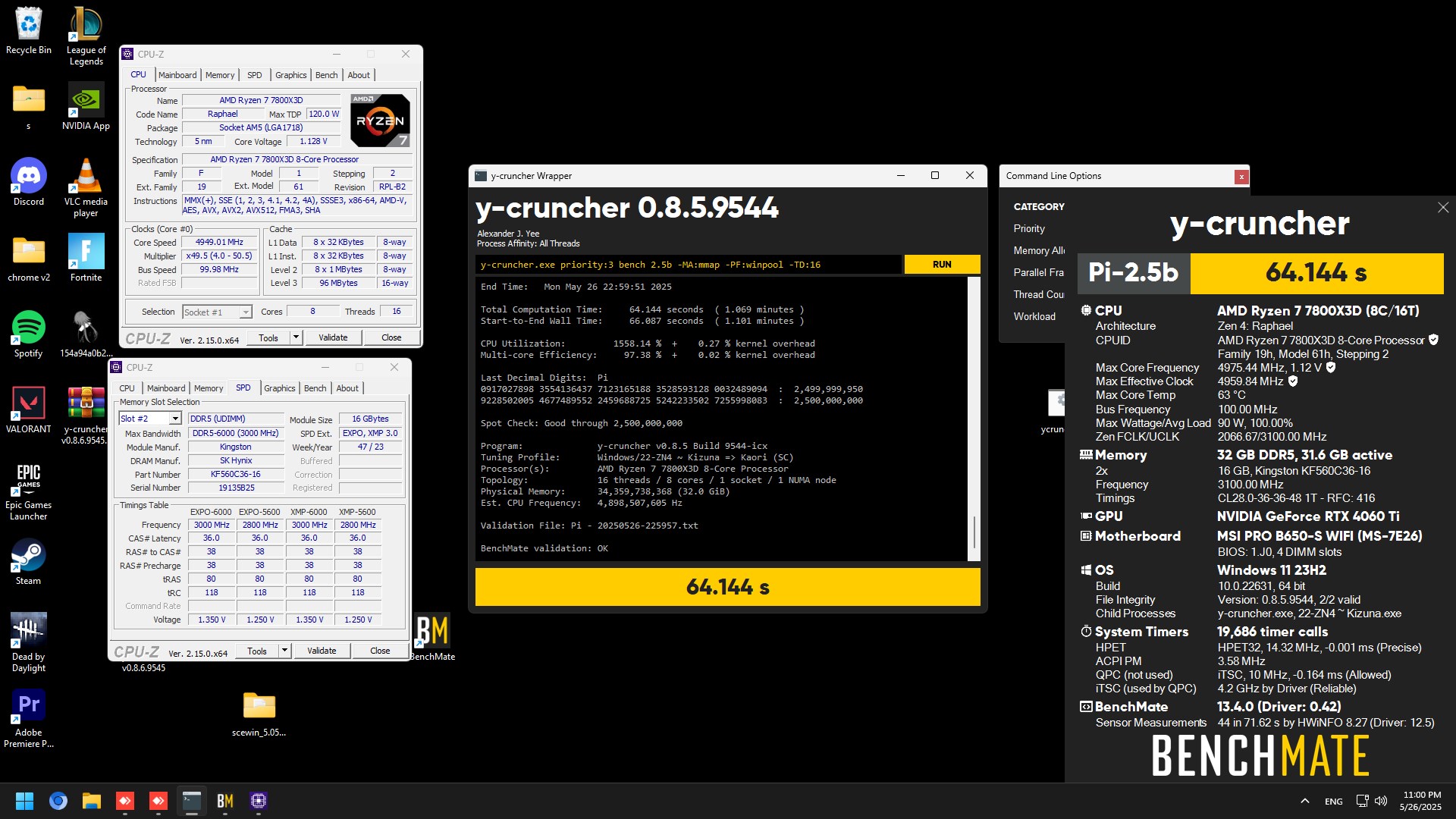The height and width of the screenshot is (819, 1456).
Task: Click the y-cruncher command line field
Action: (x=689, y=265)
